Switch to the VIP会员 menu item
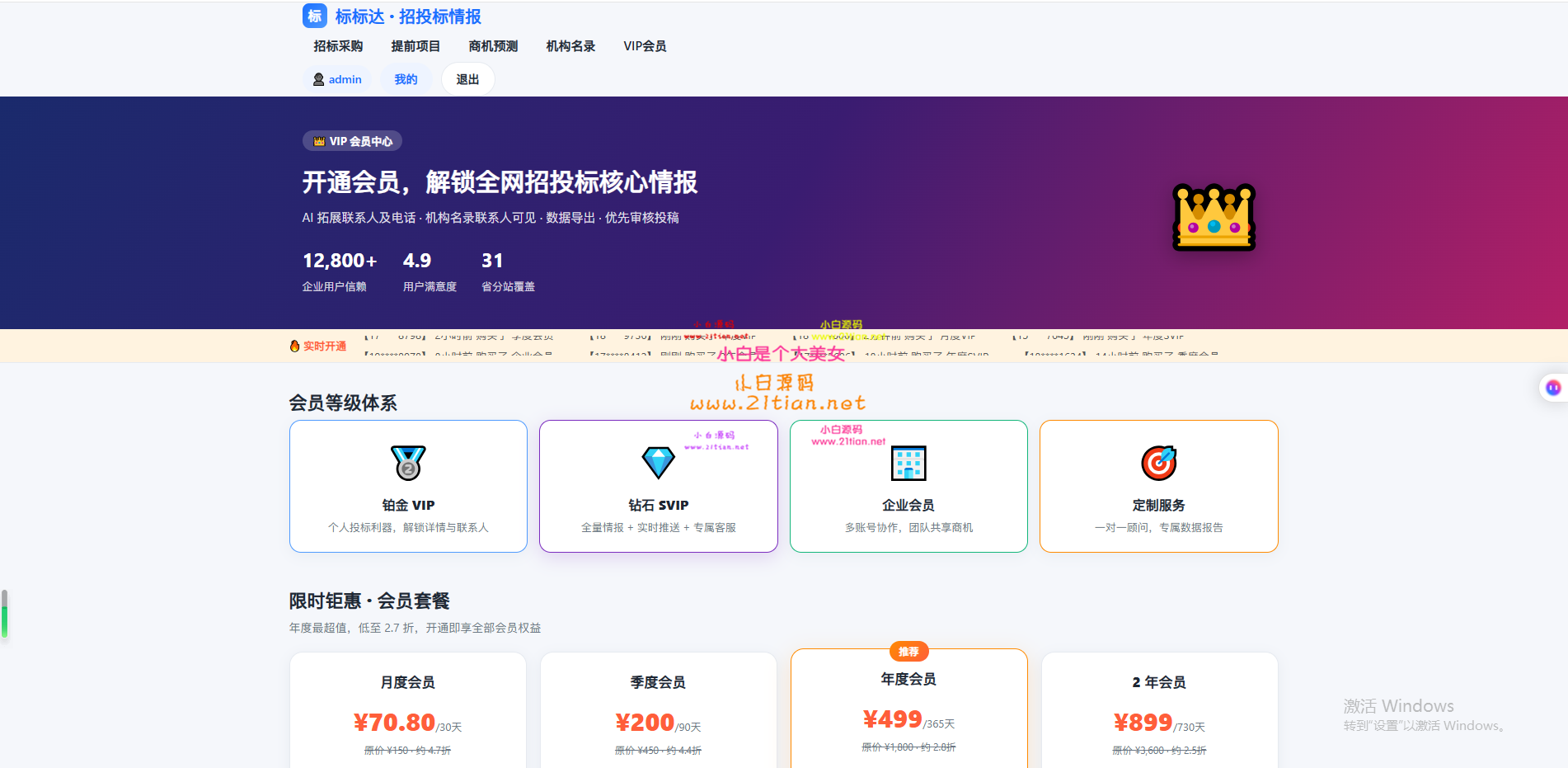 point(645,46)
